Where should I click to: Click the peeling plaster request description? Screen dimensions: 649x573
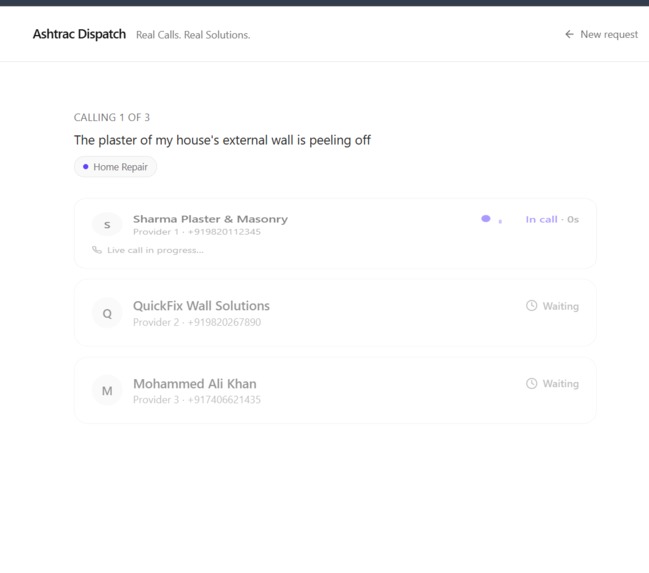click(x=222, y=140)
